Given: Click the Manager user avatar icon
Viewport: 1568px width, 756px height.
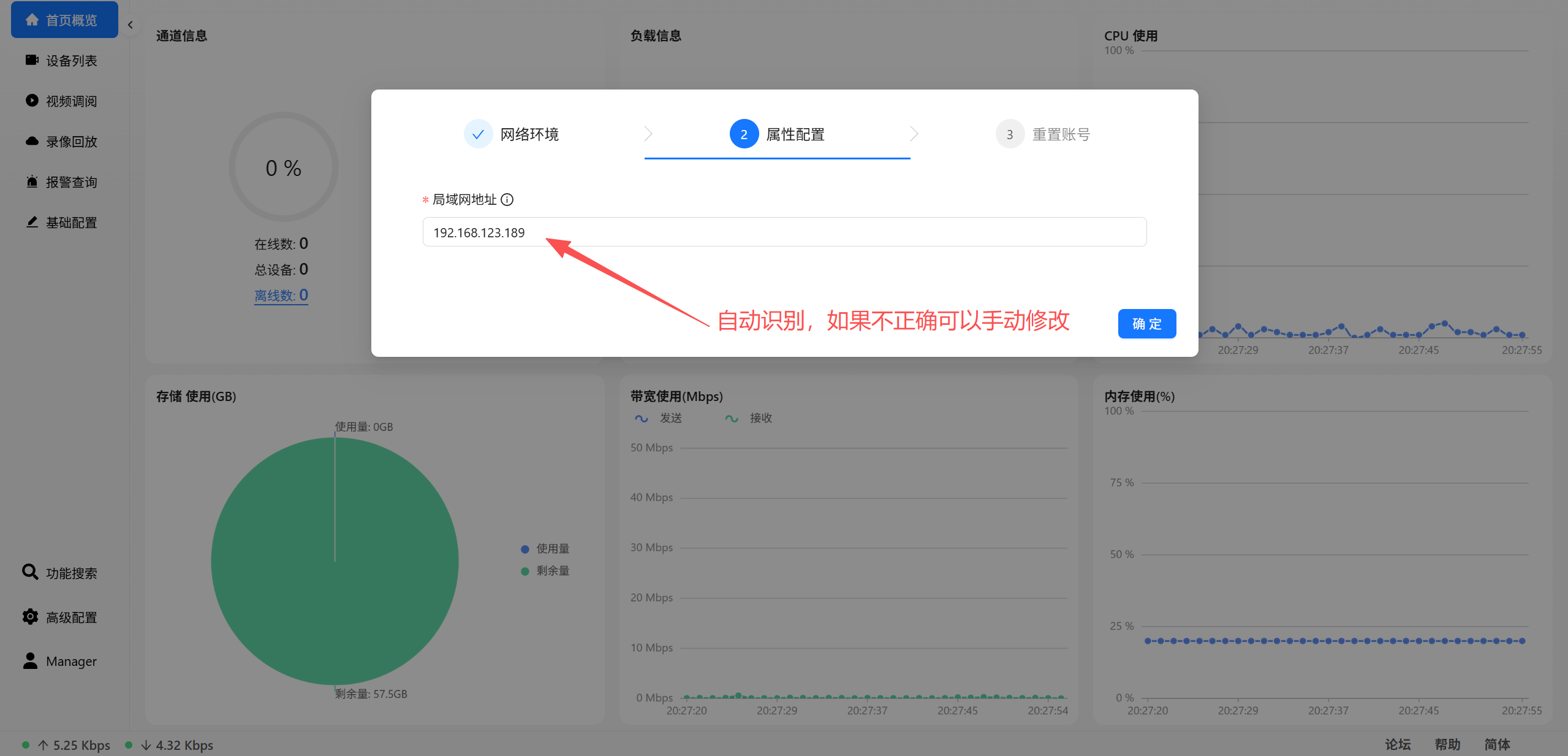Looking at the screenshot, I should (x=30, y=660).
